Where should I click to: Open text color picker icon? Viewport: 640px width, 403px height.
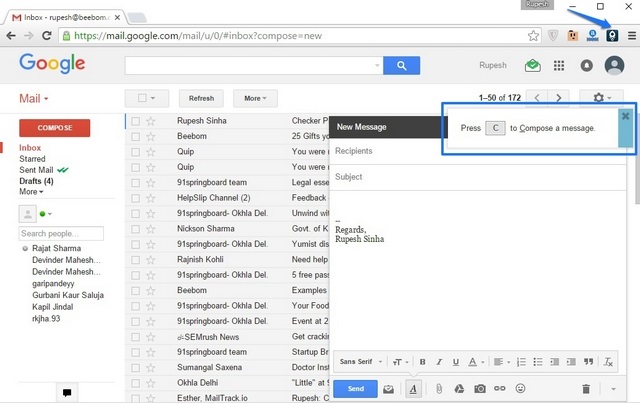[x=473, y=362]
